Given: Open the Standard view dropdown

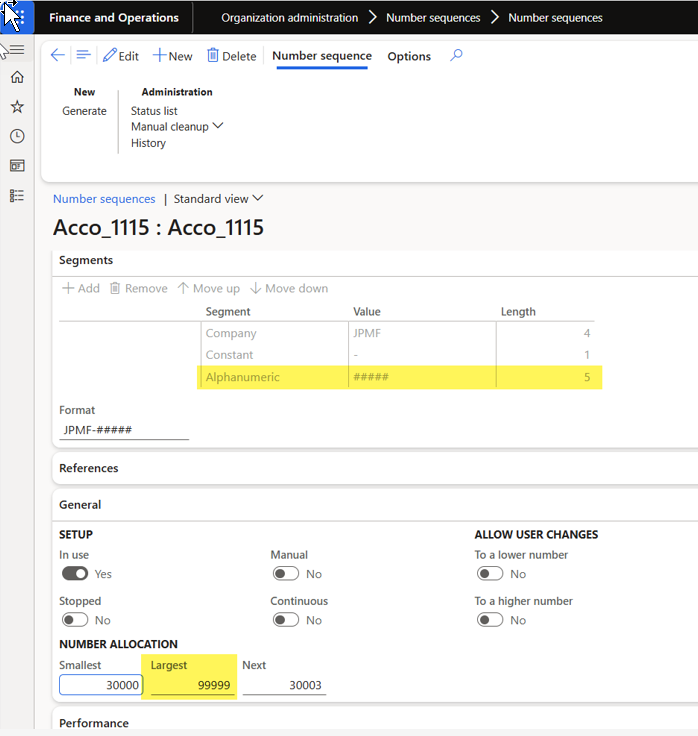Looking at the screenshot, I should point(218,199).
